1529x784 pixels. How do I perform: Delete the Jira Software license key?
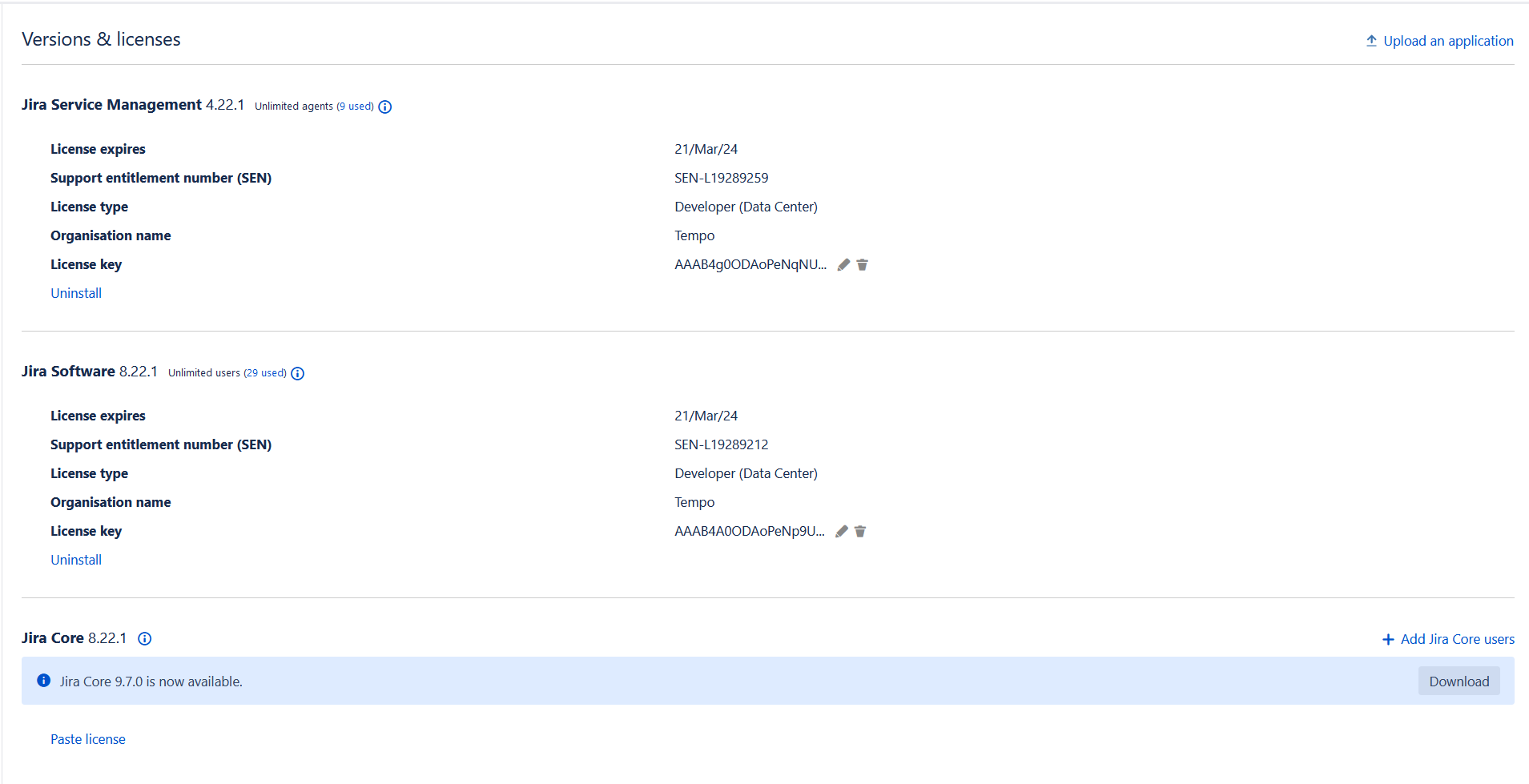tap(860, 532)
